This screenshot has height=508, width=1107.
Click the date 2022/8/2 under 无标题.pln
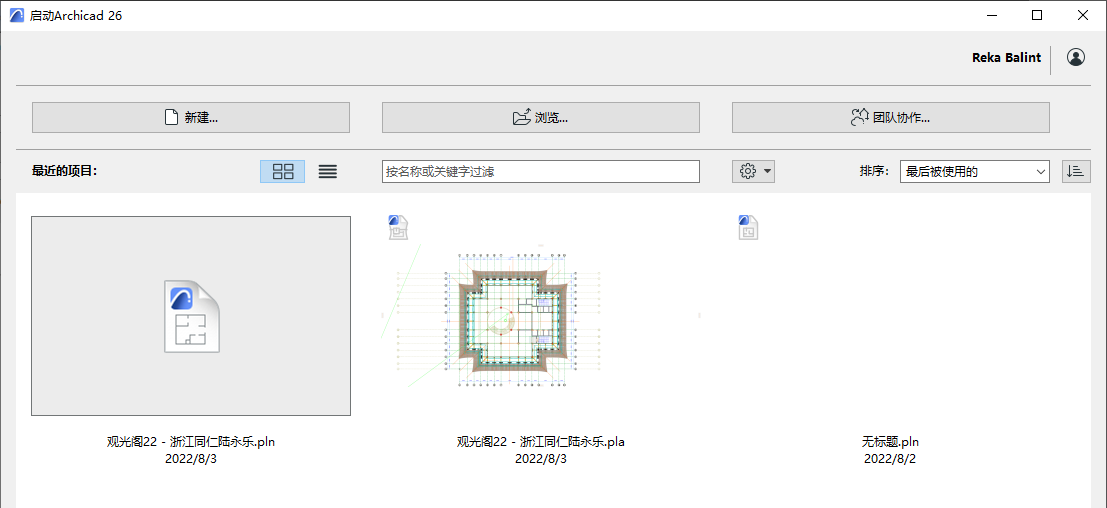click(x=890, y=459)
